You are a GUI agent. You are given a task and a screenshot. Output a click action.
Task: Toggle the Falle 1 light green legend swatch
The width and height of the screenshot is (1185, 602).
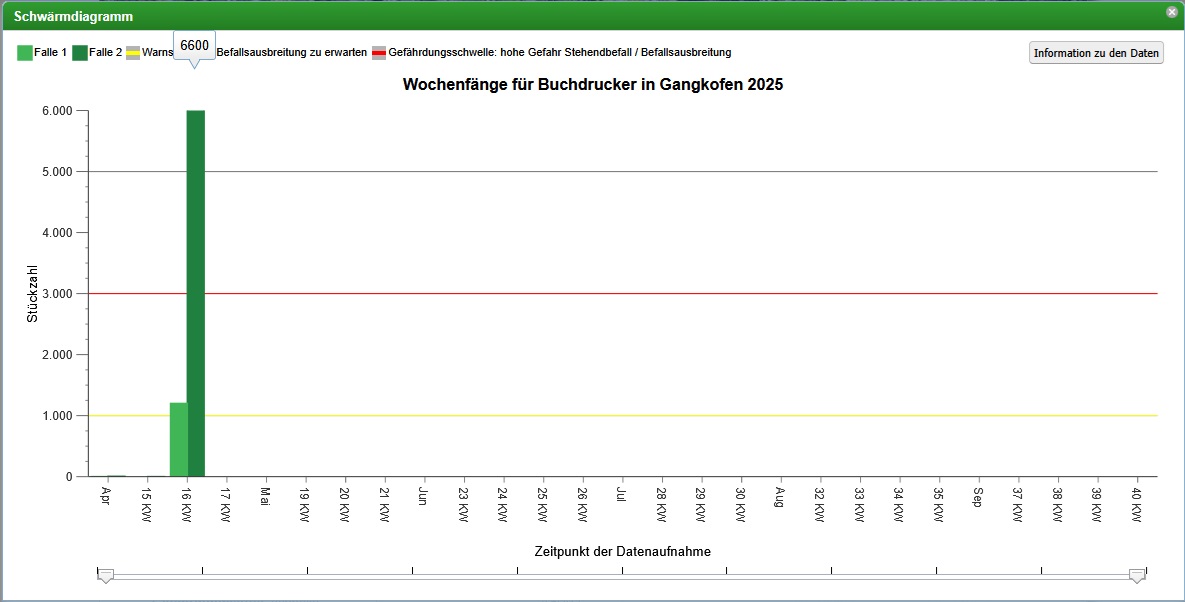tap(24, 53)
